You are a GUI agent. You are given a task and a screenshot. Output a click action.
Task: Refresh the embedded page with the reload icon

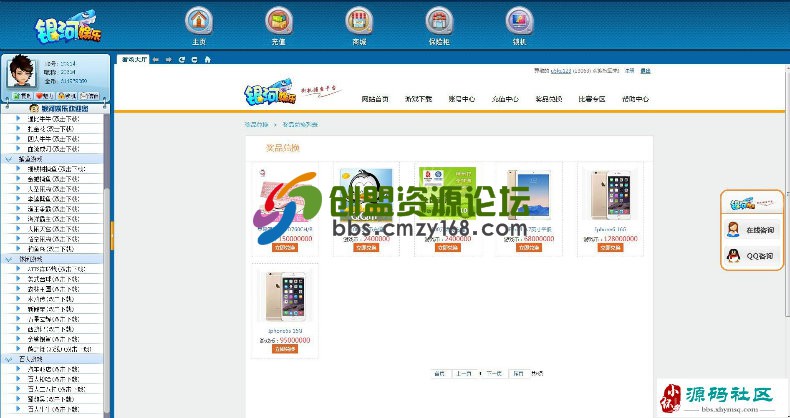[182, 59]
